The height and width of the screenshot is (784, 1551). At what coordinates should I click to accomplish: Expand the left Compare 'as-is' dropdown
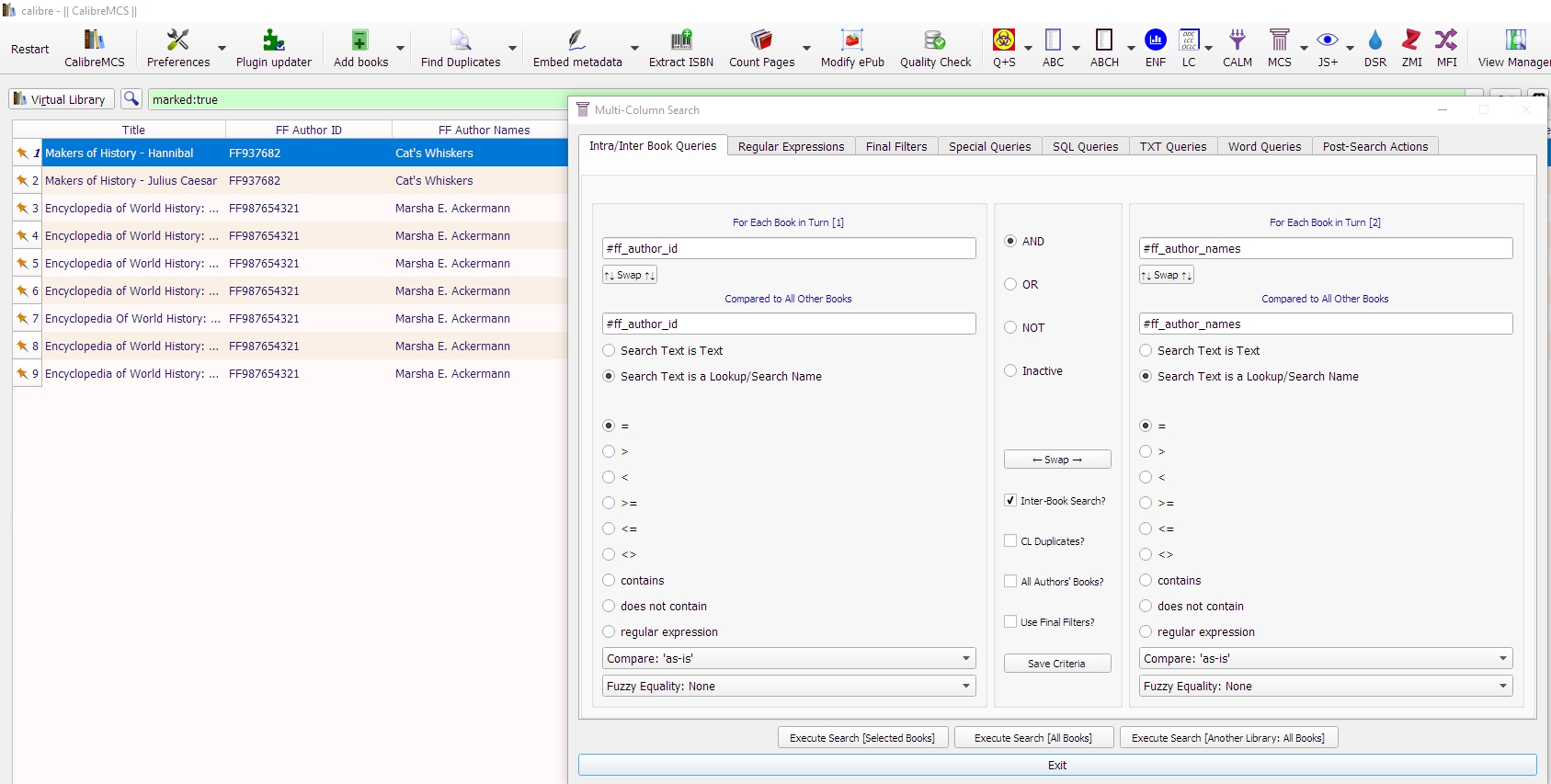click(789, 659)
